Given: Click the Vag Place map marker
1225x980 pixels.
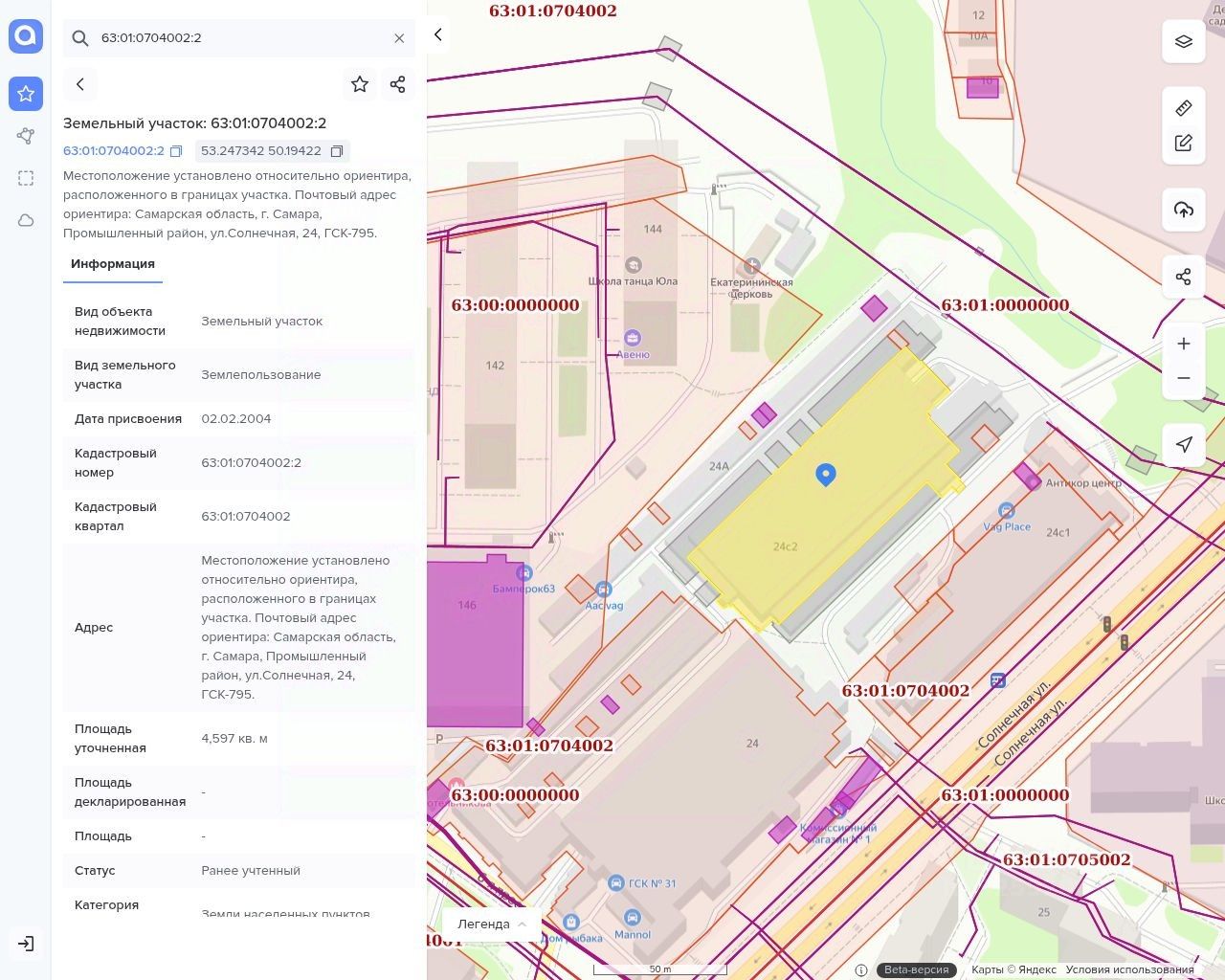Looking at the screenshot, I should click(1006, 511).
